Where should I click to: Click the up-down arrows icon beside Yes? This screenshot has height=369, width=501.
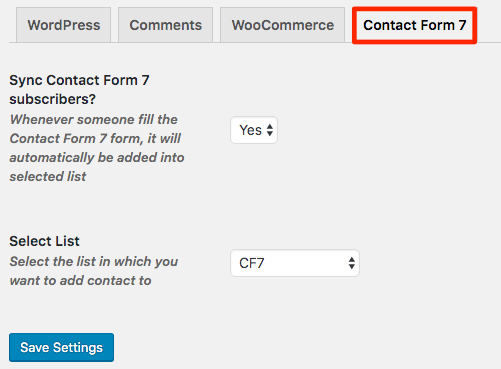point(270,130)
